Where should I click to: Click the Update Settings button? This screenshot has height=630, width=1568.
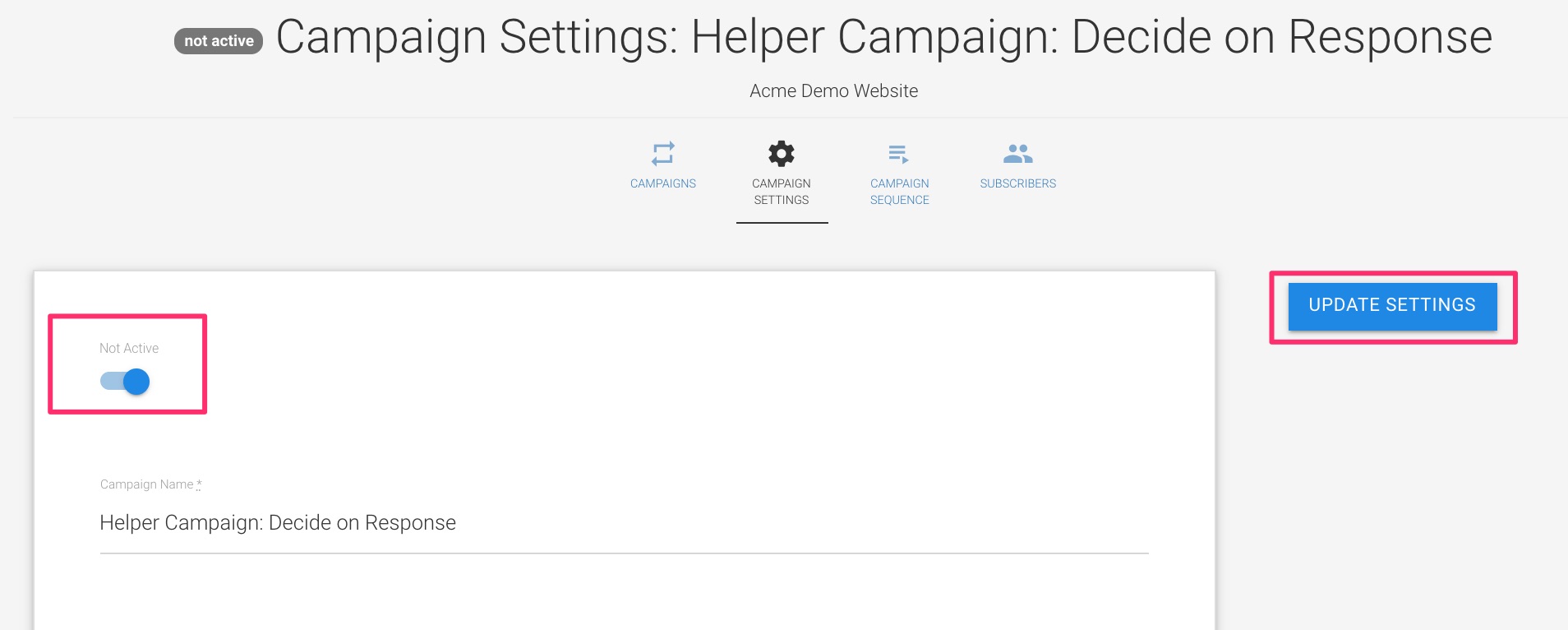point(1392,305)
